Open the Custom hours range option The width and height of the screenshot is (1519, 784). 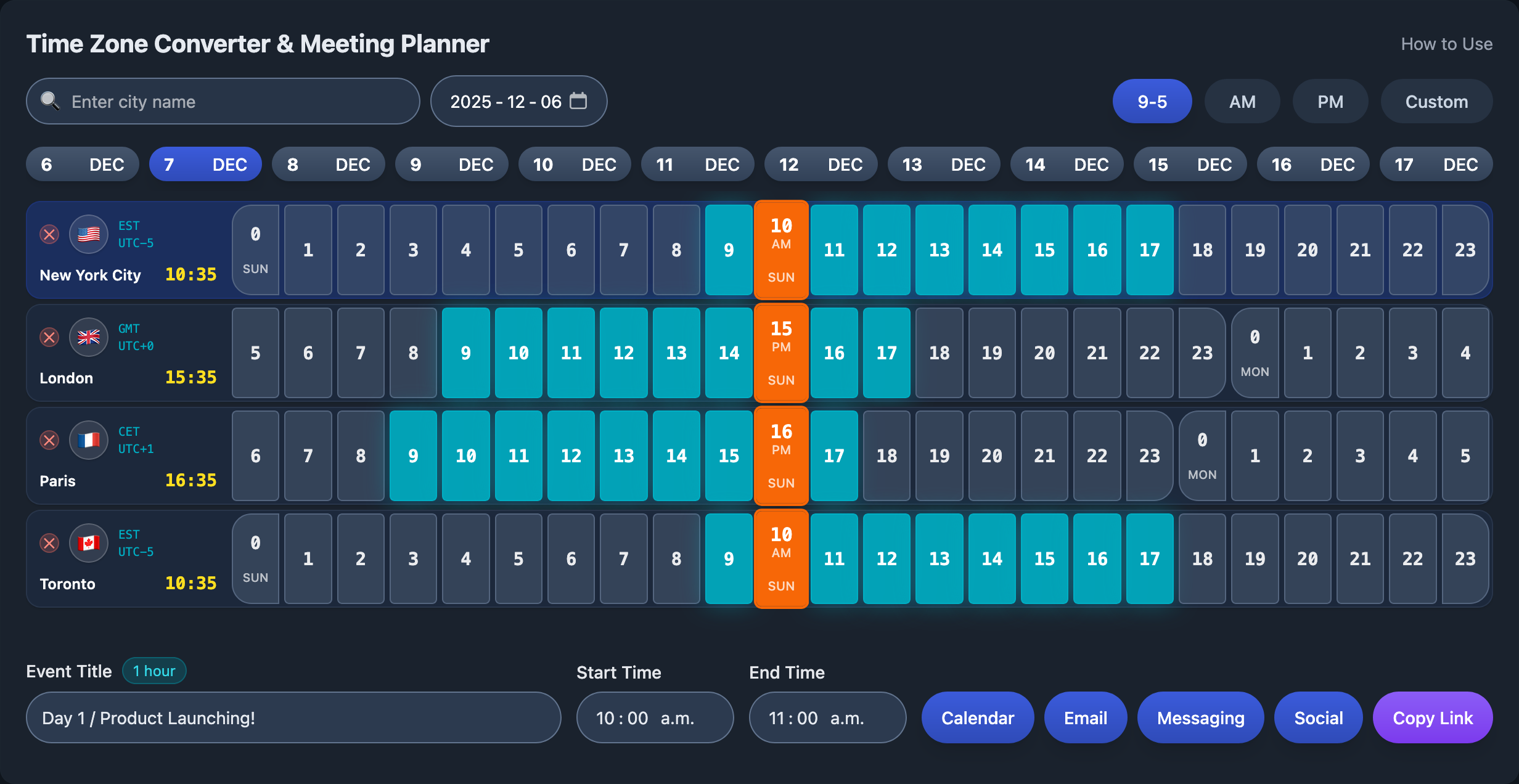1436,102
